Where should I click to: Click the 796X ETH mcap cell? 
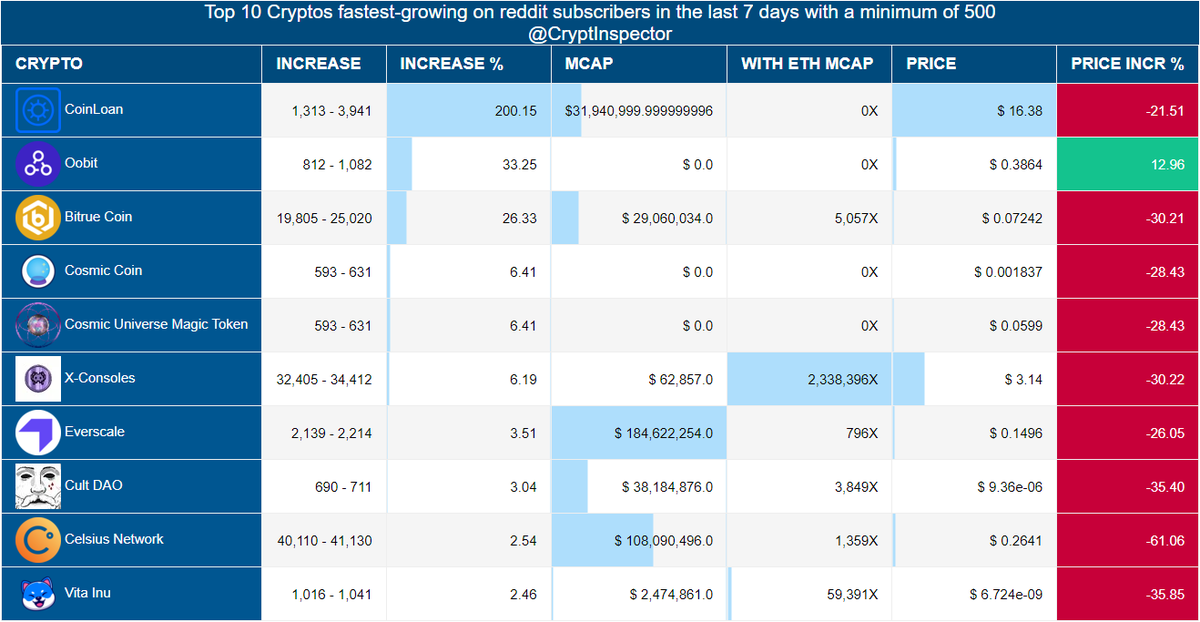[809, 434]
